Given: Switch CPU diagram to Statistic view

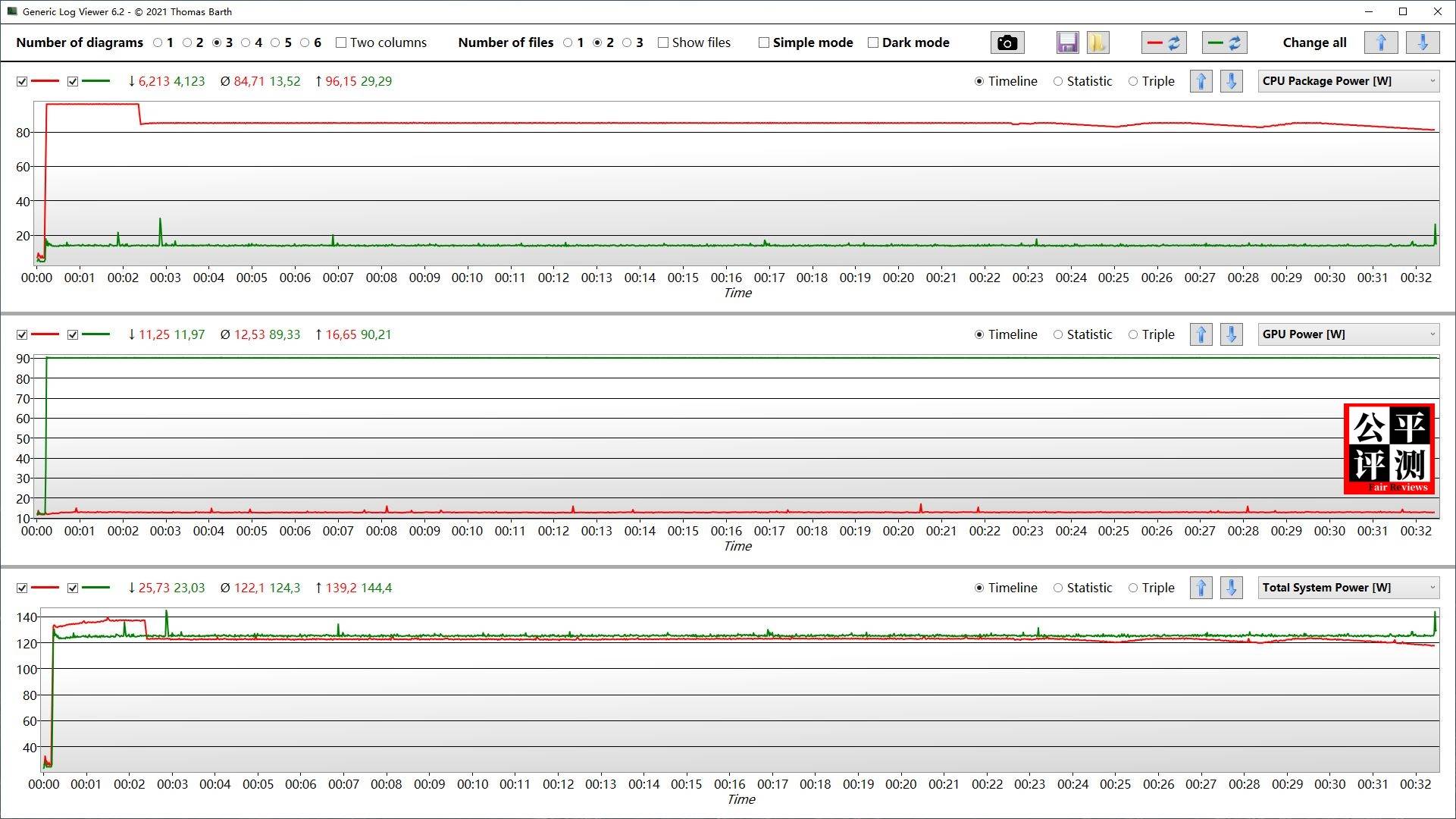Looking at the screenshot, I should (1058, 81).
